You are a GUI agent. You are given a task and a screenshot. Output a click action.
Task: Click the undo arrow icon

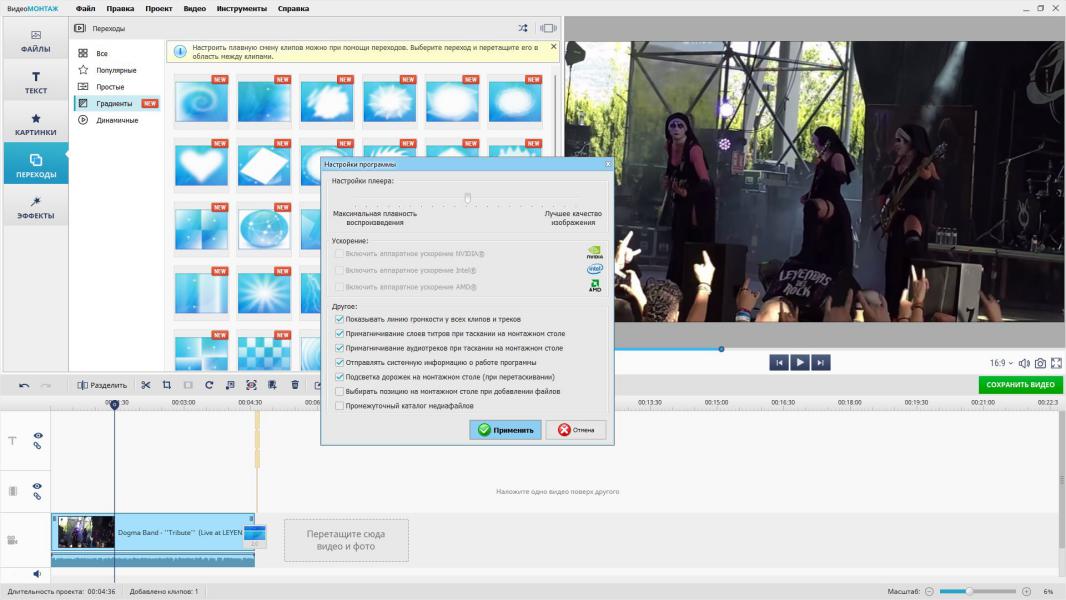24,385
